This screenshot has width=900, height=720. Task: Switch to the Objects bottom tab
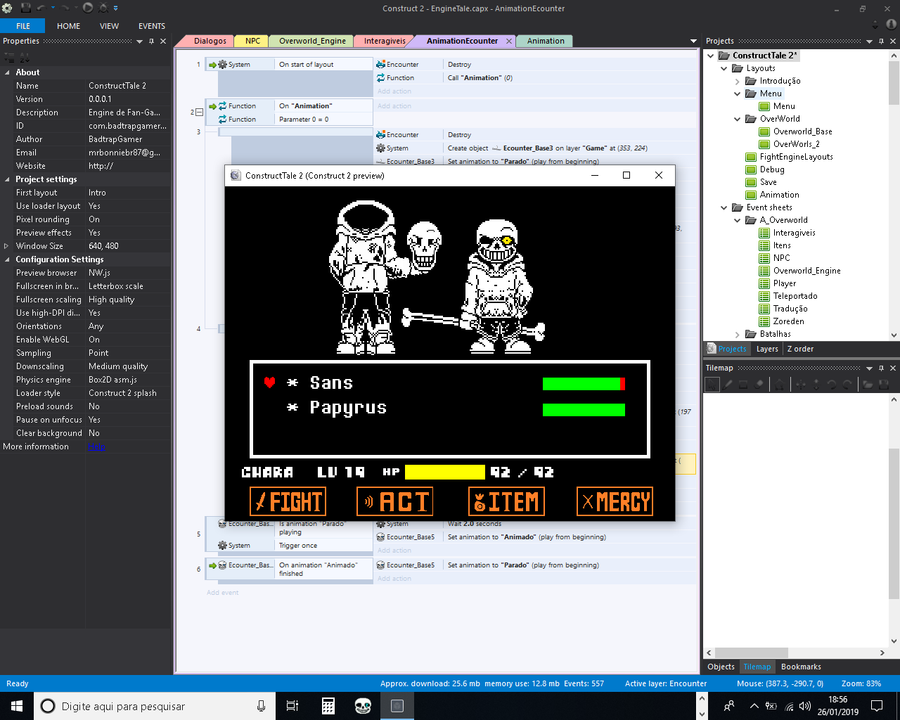click(720, 667)
